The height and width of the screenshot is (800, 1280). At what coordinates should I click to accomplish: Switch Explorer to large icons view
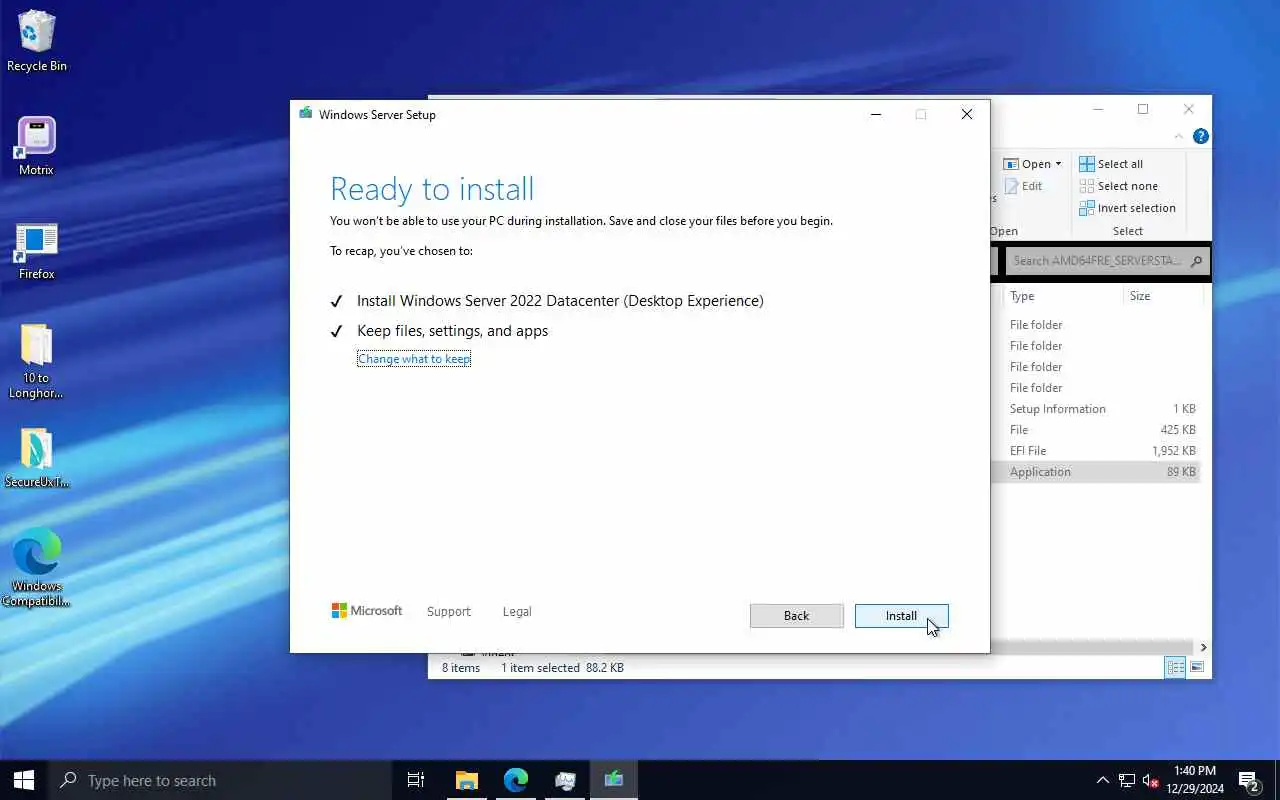1197,667
